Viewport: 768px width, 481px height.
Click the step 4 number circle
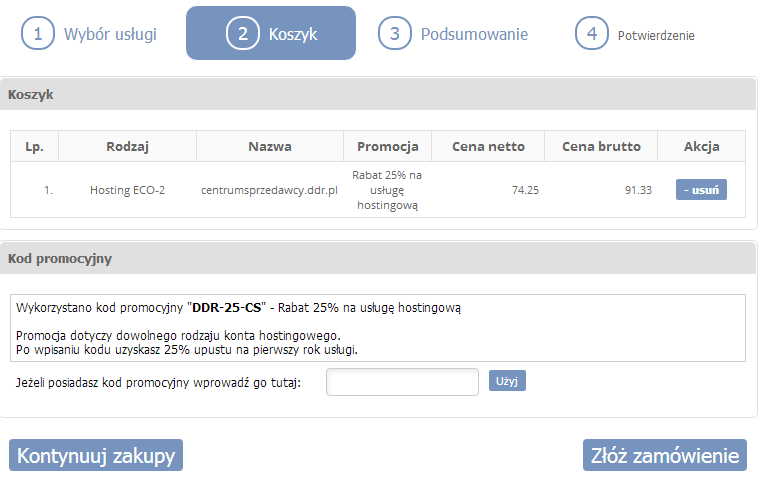click(592, 34)
